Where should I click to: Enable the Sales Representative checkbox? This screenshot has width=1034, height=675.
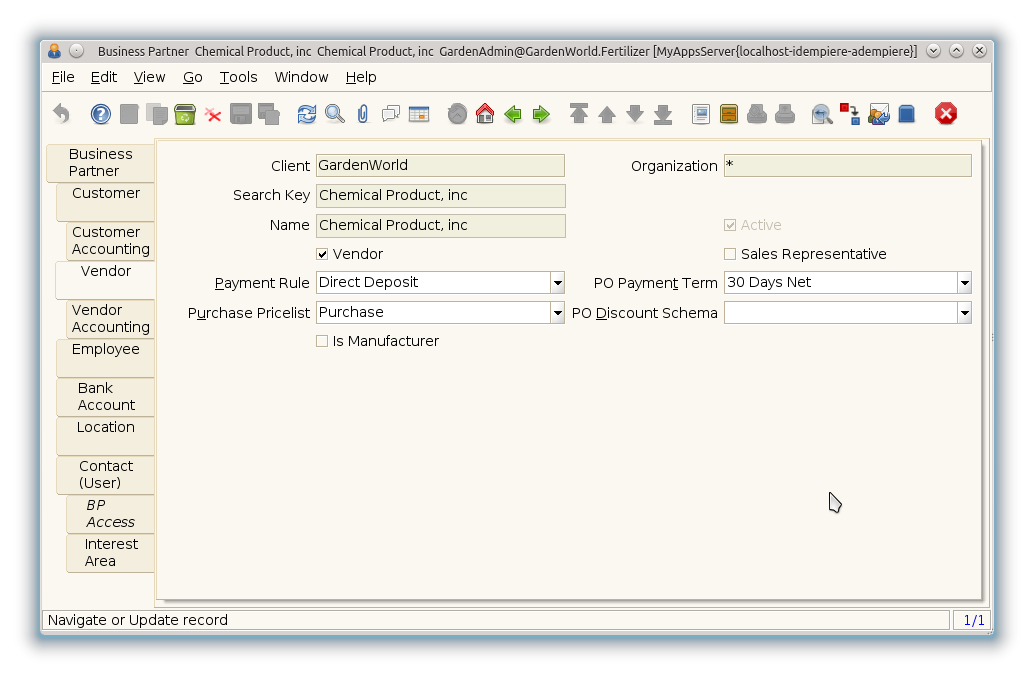pyautogui.click(x=730, y=254)
